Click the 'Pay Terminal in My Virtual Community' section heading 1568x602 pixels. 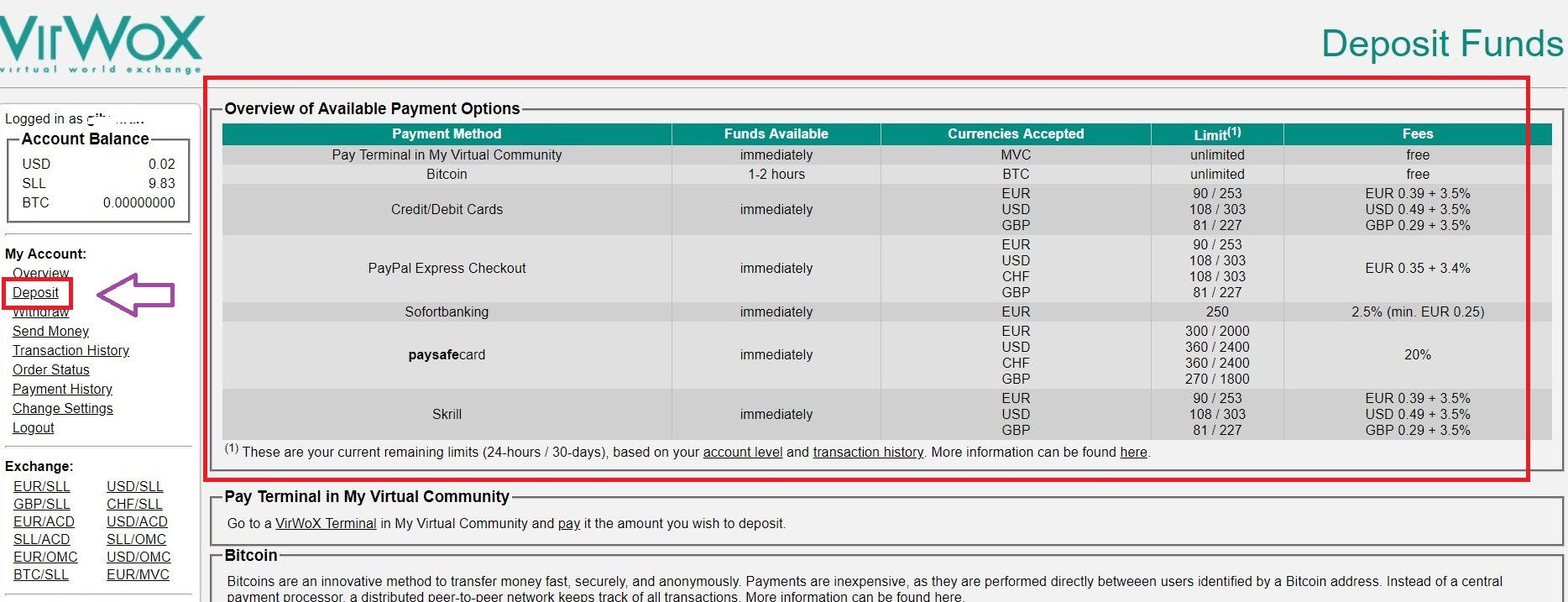[x=367, y=496]
